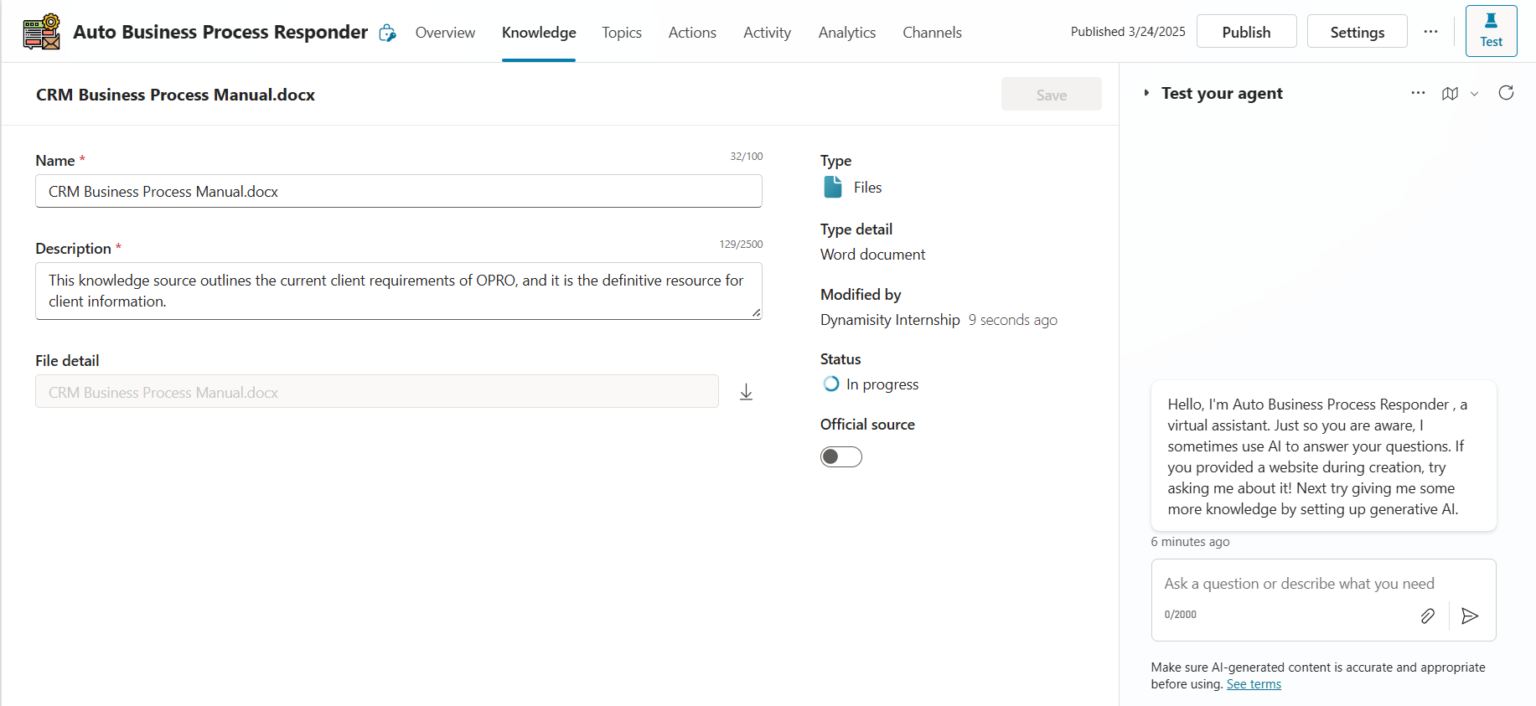Viewport: 1536px width, 706px height.
Task: Refresh the test conversation
Action: pos(1506,93)
